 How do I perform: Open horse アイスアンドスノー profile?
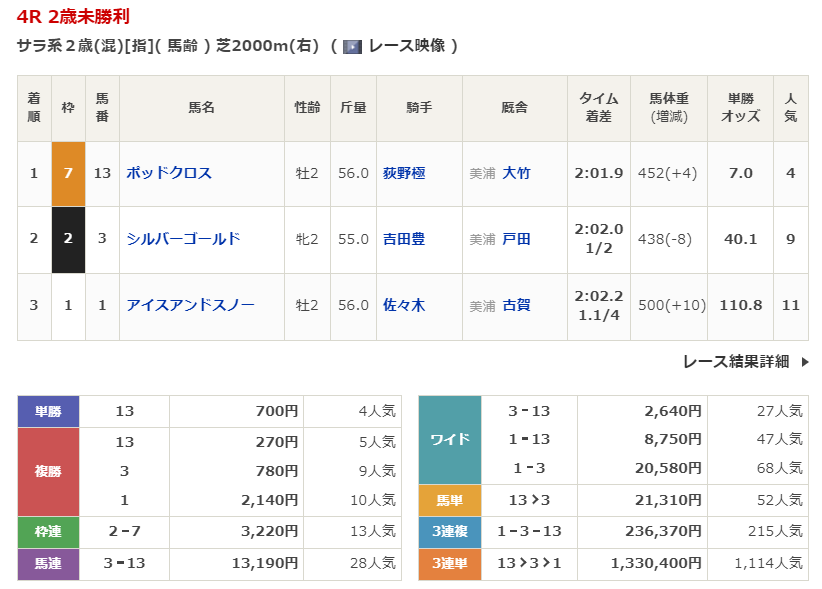click(190, 305)
